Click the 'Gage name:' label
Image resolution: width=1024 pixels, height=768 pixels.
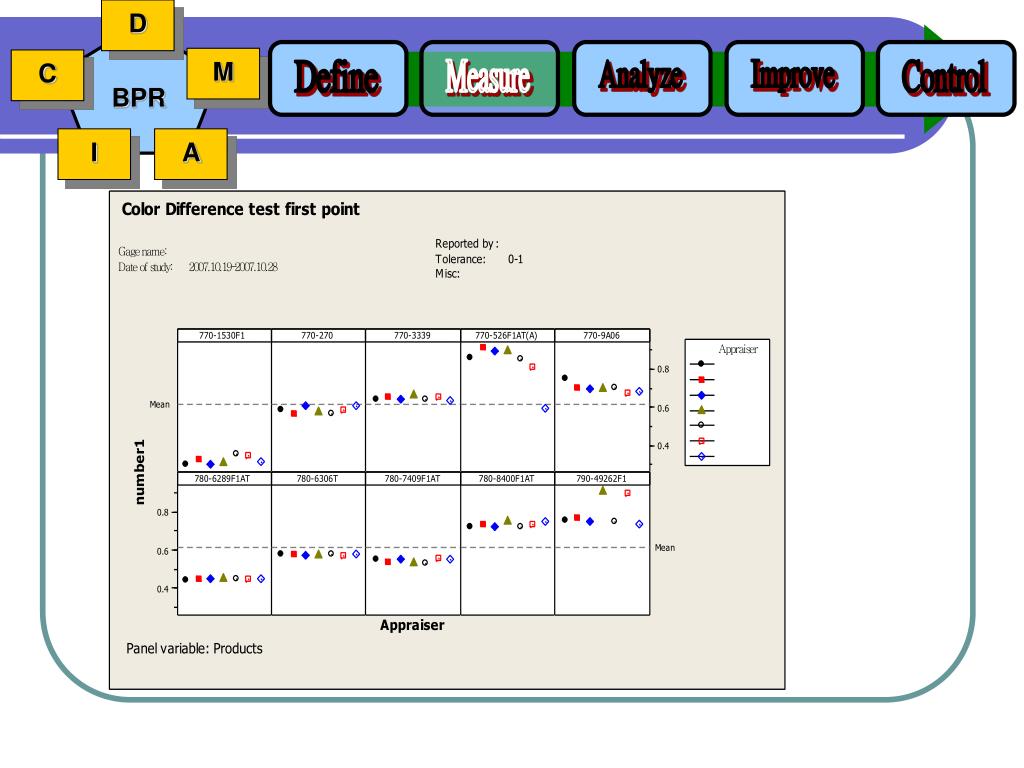[142, 251]
